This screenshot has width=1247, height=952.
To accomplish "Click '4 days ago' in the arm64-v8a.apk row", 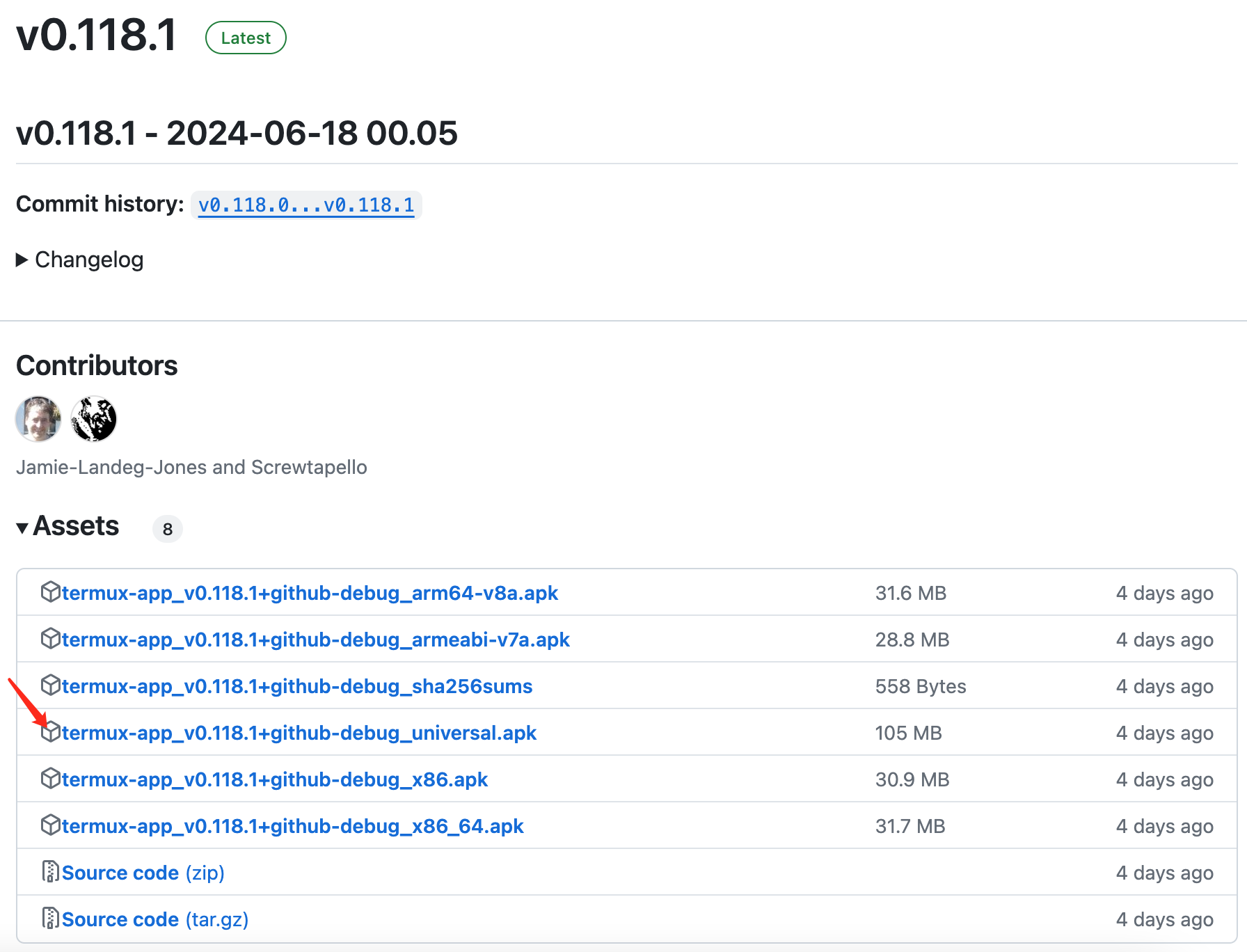I will coord(1165,593).
